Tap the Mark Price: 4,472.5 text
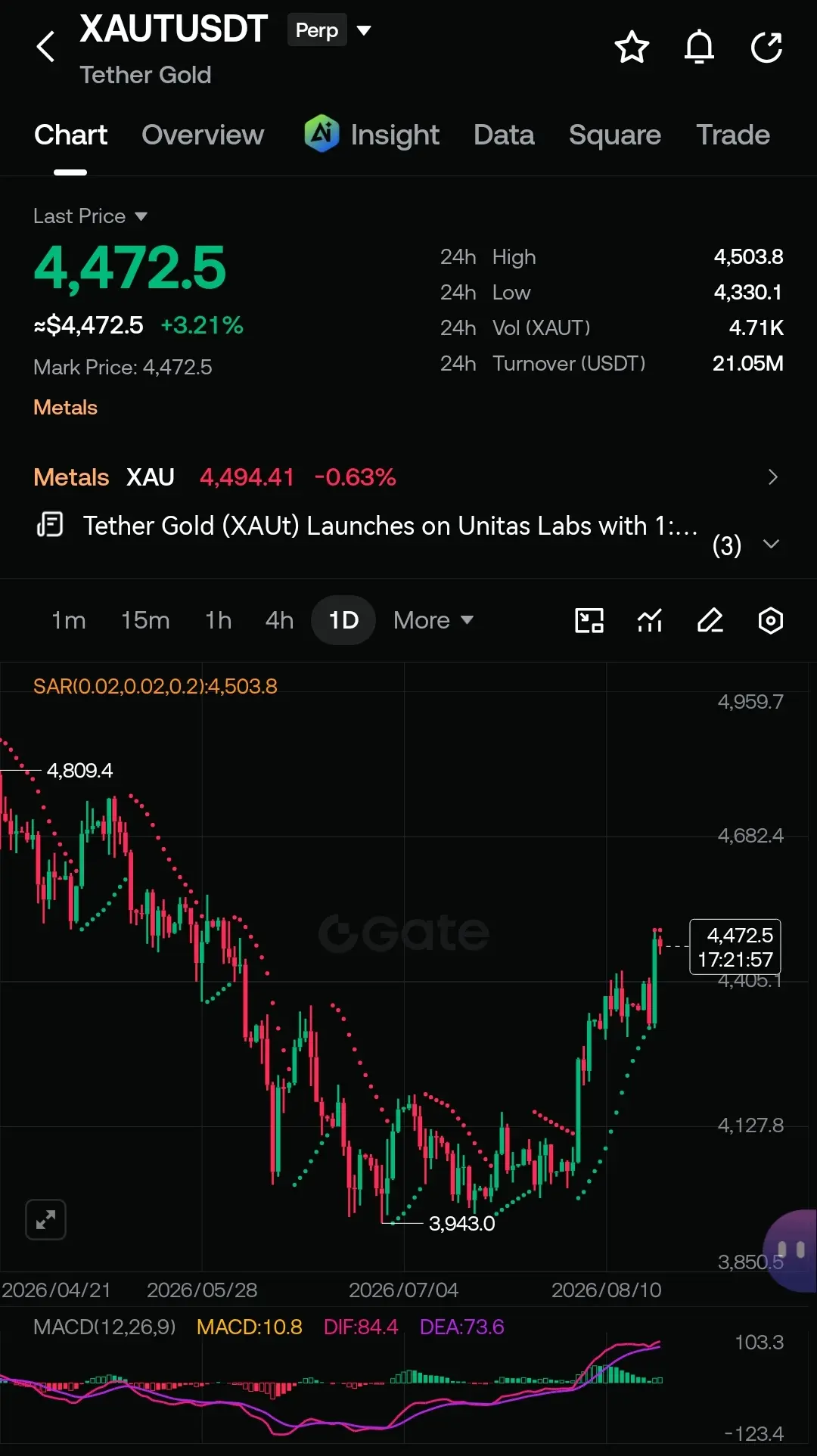 point(123,367)
